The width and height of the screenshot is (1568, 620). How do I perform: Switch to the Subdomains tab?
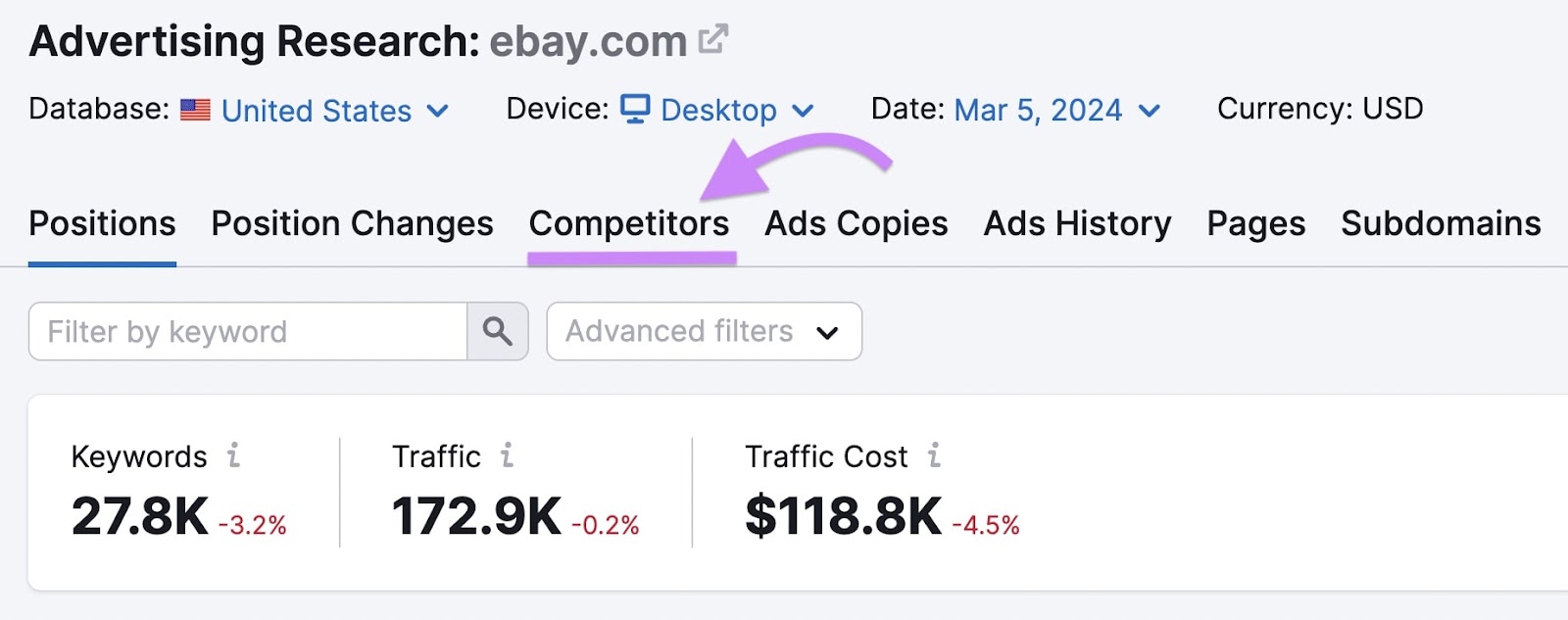(1440, 223)
